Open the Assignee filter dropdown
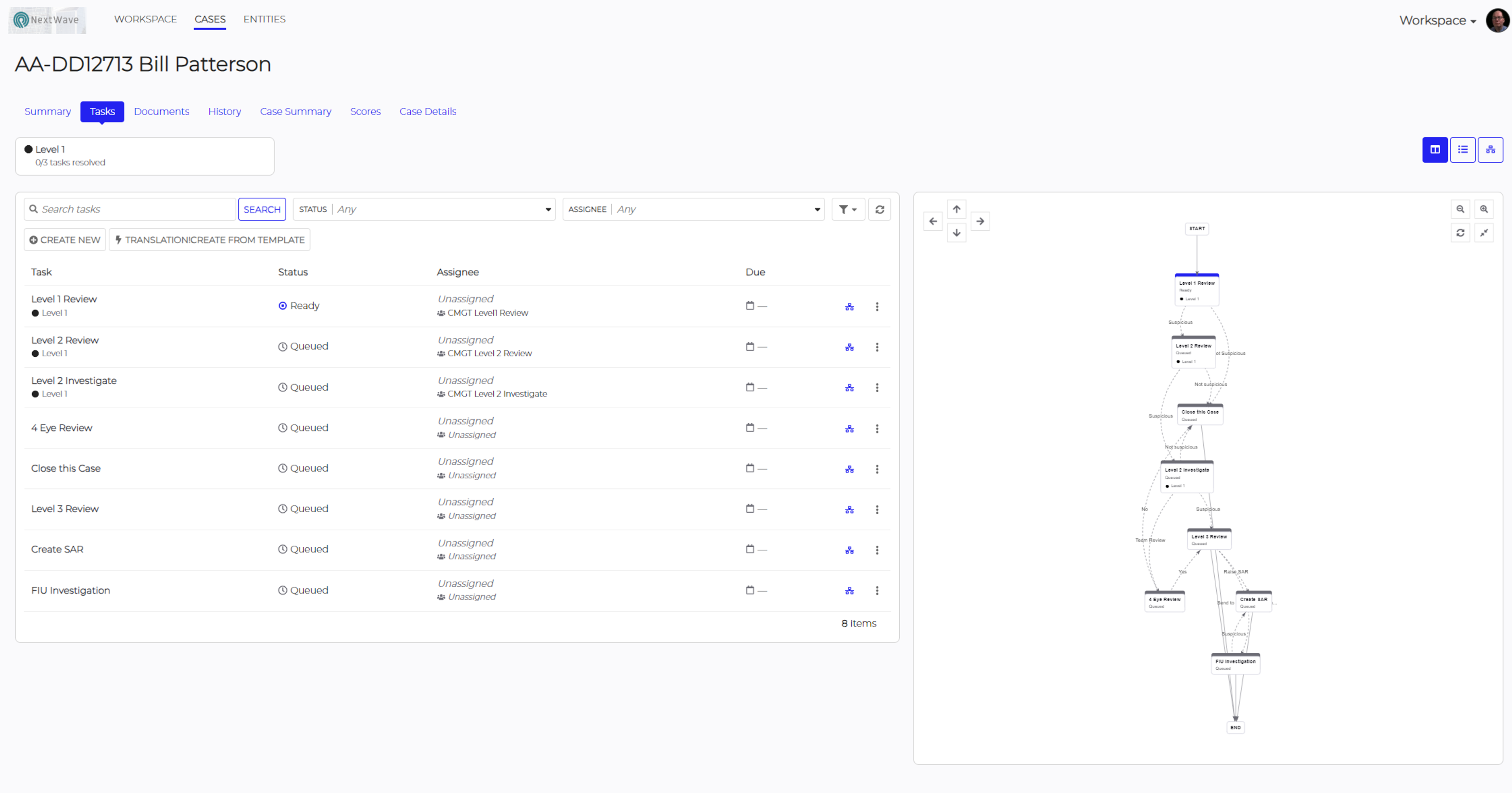Viewport: 1512px width, 793px height. [693, 209]
